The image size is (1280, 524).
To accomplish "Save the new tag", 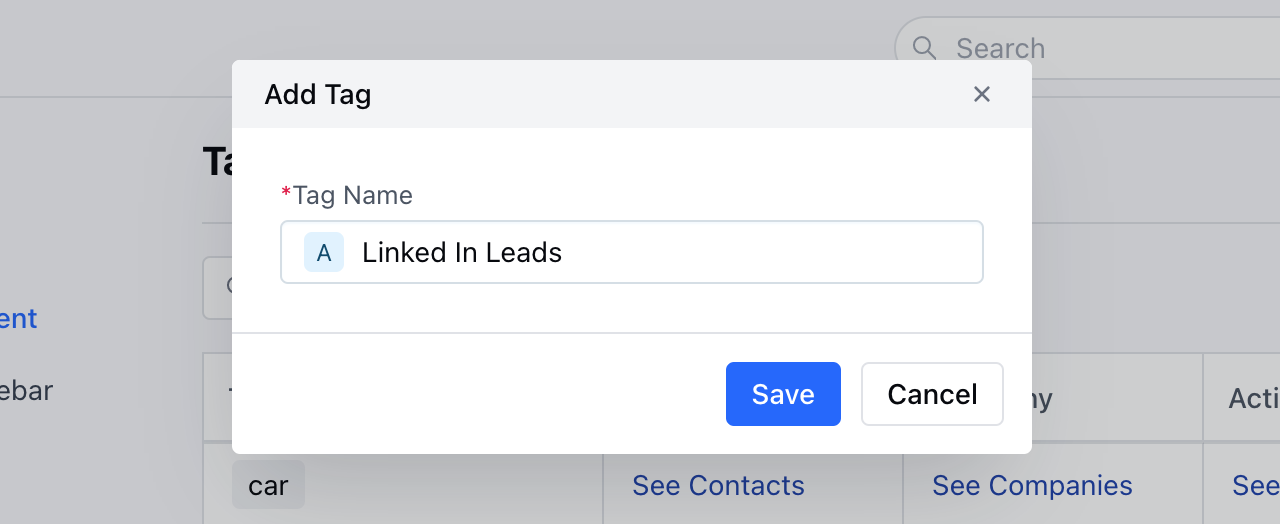I will point(783,394).
